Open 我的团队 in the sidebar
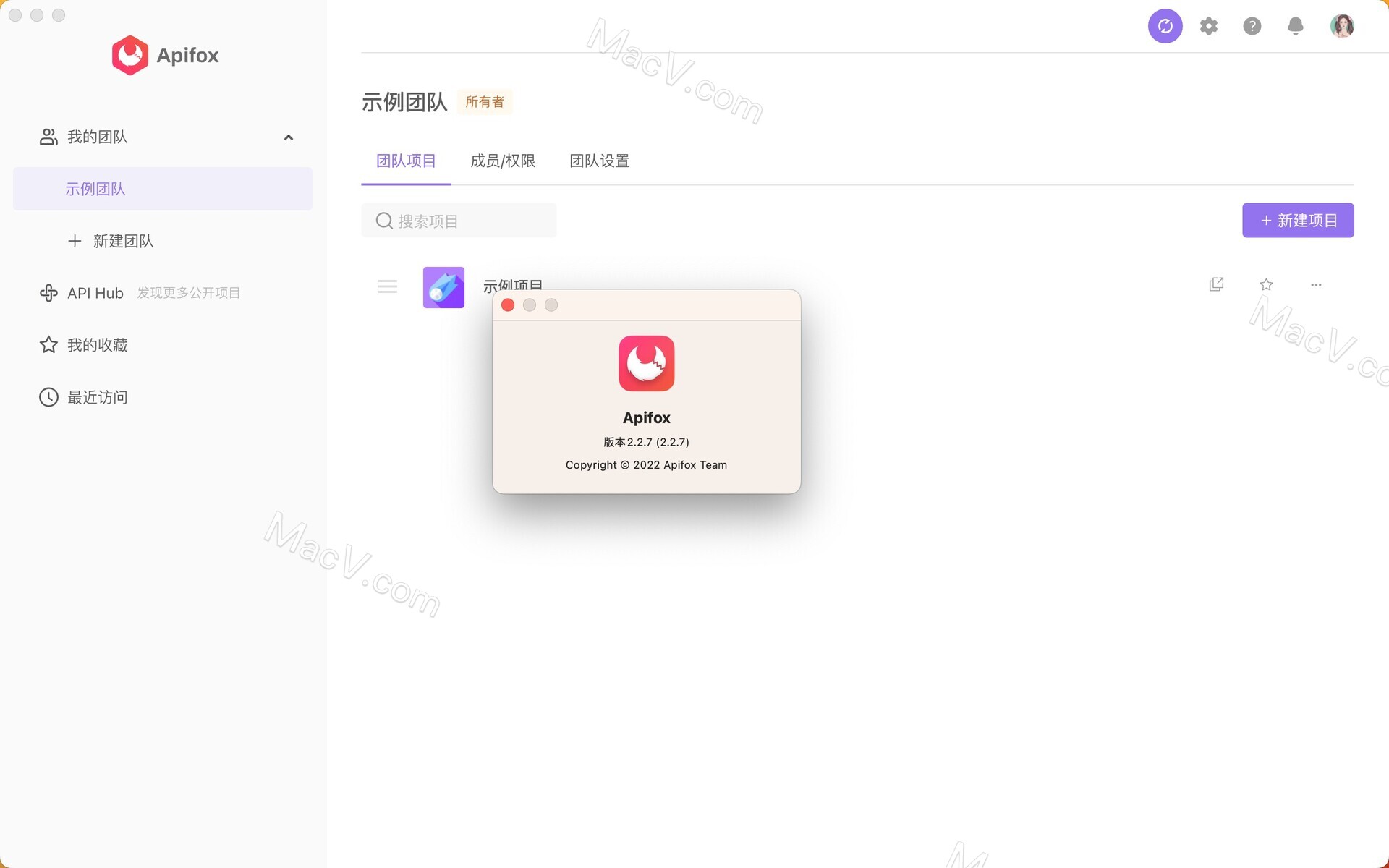The image size is (1389, 868). coord(97,137)
